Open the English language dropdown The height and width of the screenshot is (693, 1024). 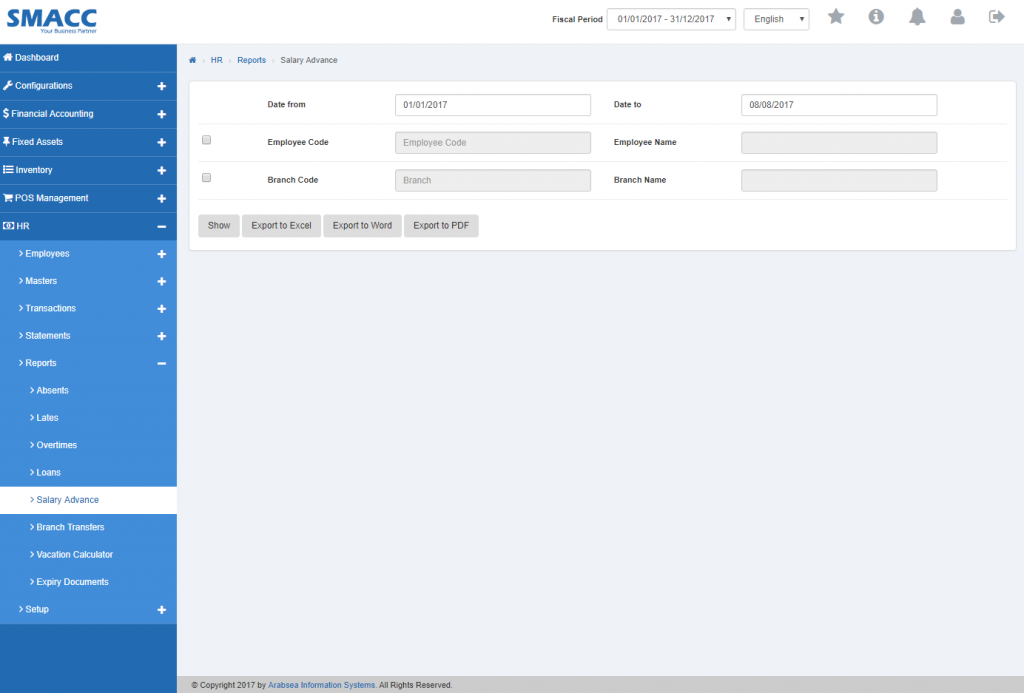click(x=776, y=19)
